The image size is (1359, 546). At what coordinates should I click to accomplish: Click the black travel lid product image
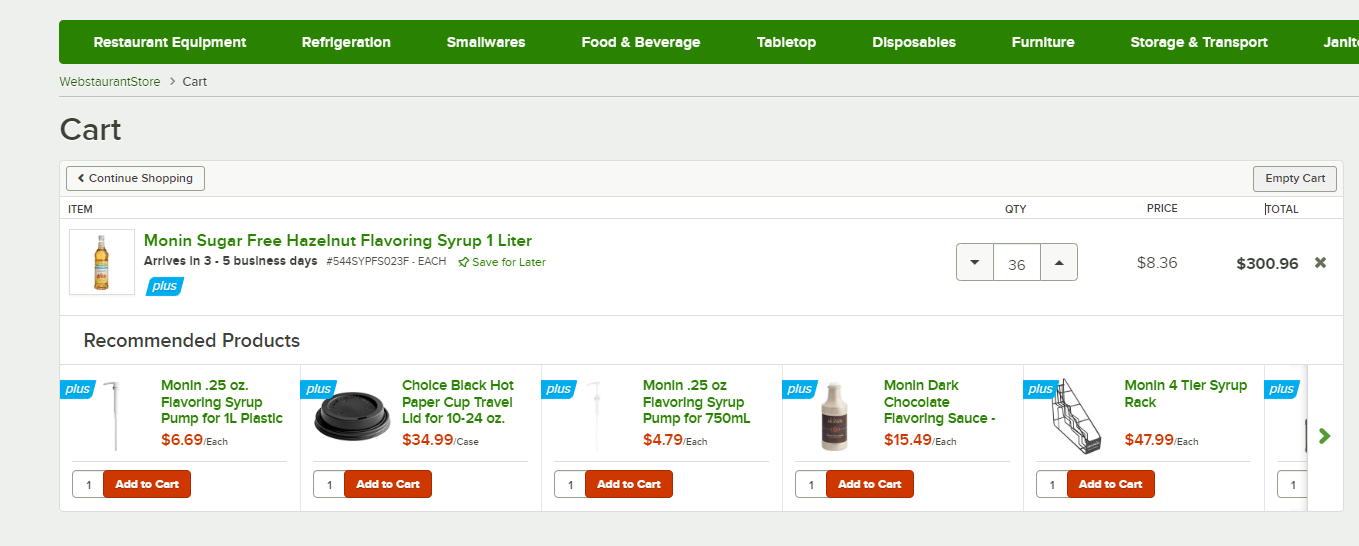[352, 416]
